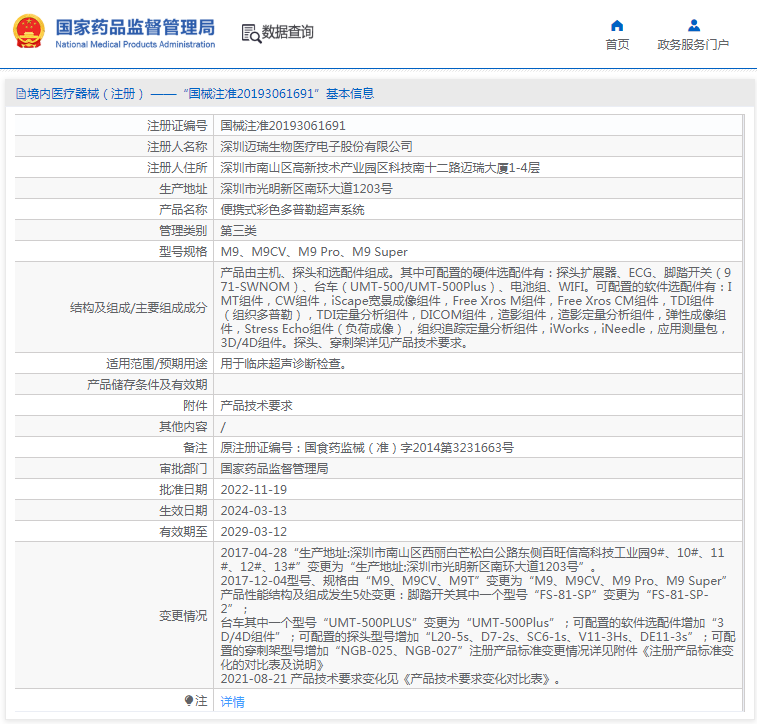Click registration number 国械注准20193061691 cell
Screen dimensions: 757x724
point(283,126)
